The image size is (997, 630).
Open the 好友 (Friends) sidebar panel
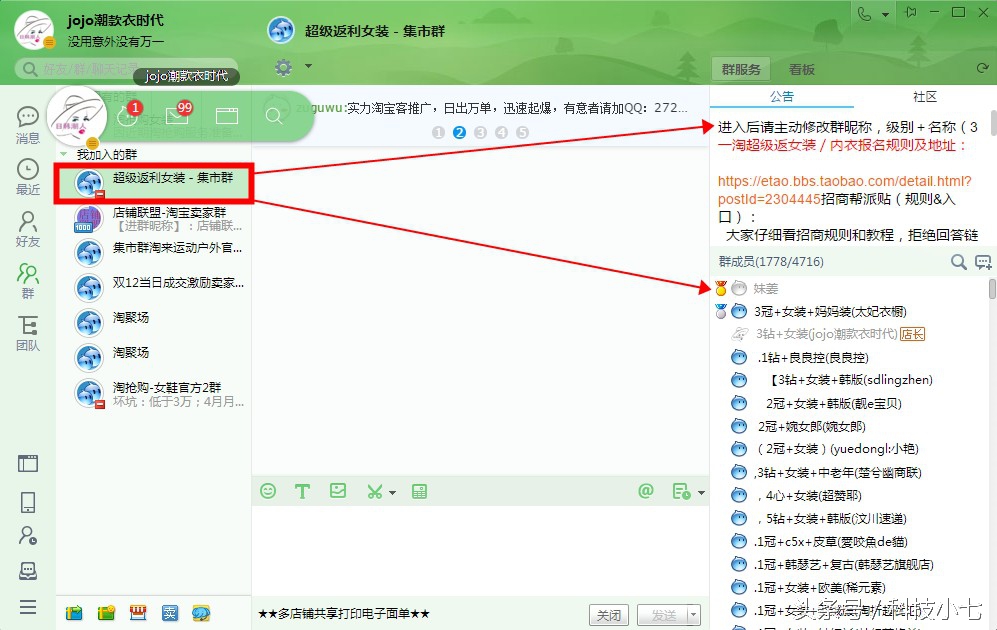click(x=27, y=228)
